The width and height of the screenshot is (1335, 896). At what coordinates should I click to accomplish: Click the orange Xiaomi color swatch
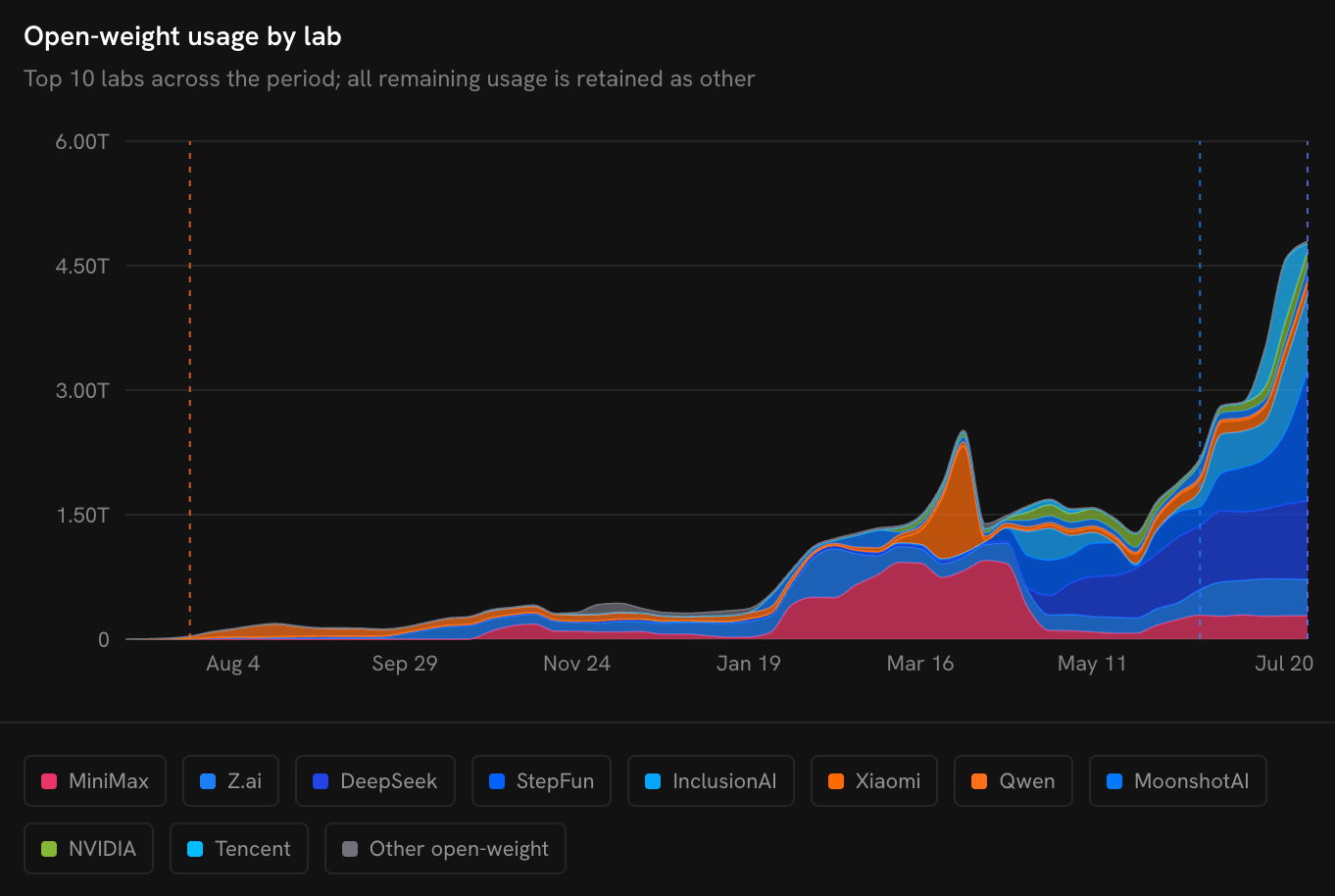(836, 781)
